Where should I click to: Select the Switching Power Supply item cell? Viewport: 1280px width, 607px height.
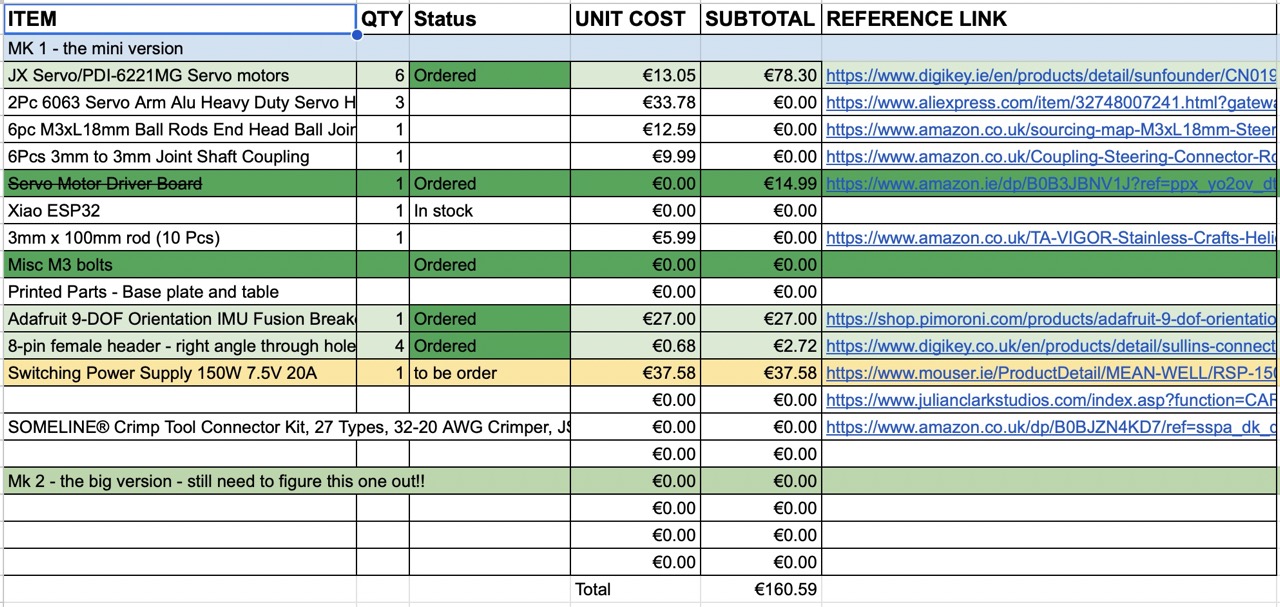[180, 373]
